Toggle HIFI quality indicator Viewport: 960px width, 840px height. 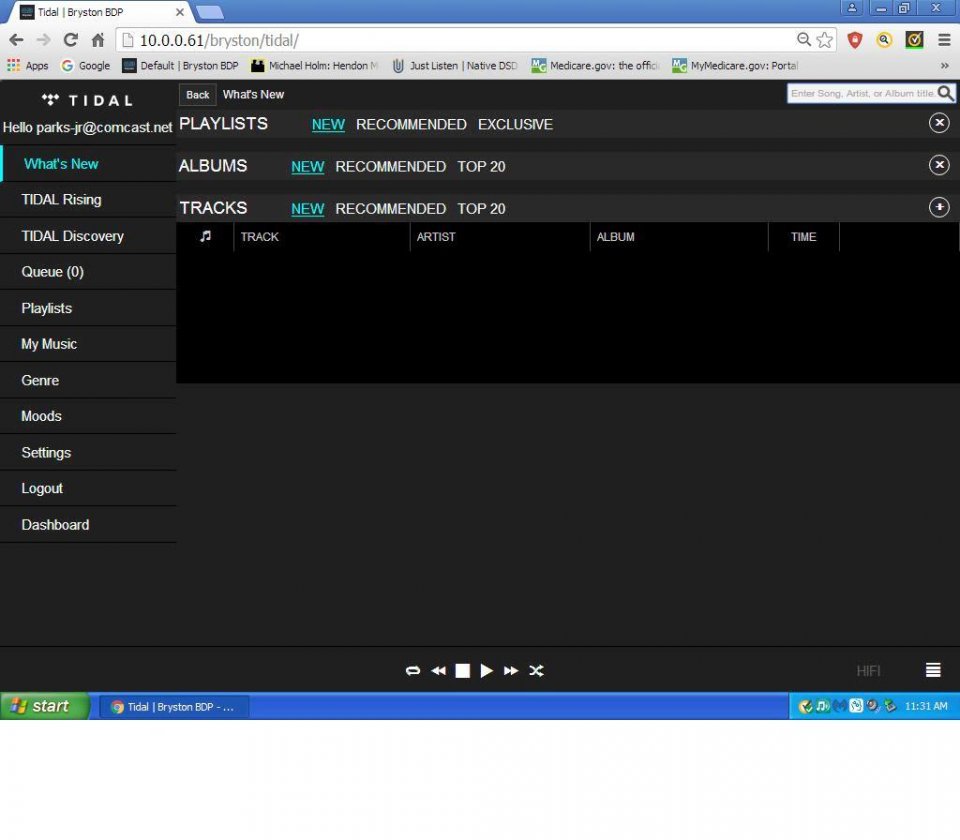point(868,671)
